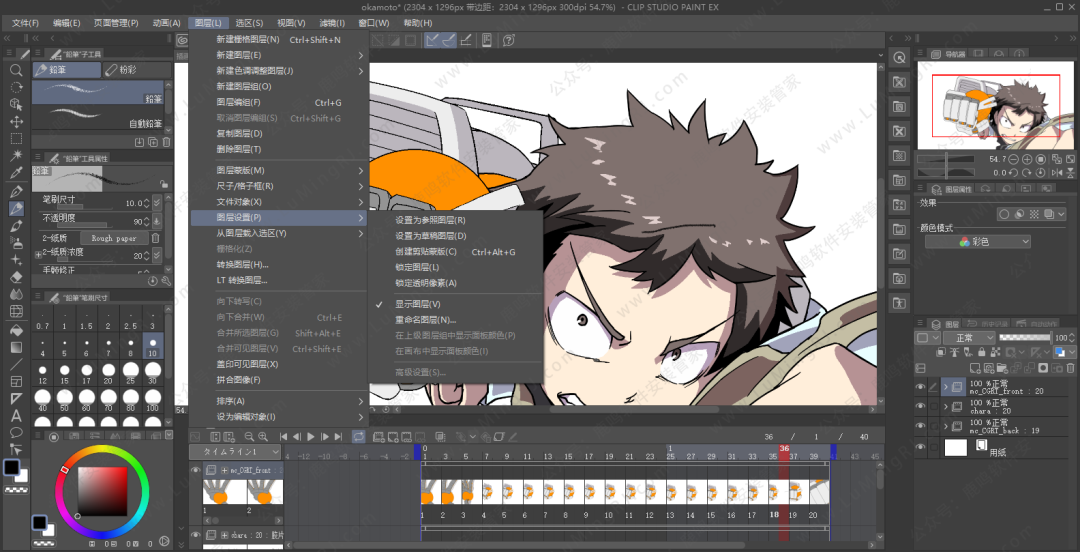This screenshot has width=1080, height=552.
Task: Select brush size 30
Action: [x=152, y=372]
